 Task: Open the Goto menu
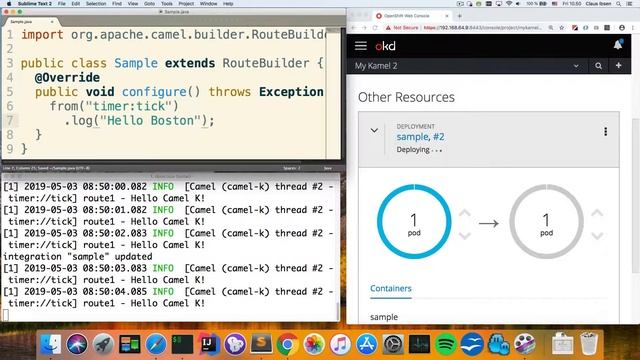(x=149, y=4)
